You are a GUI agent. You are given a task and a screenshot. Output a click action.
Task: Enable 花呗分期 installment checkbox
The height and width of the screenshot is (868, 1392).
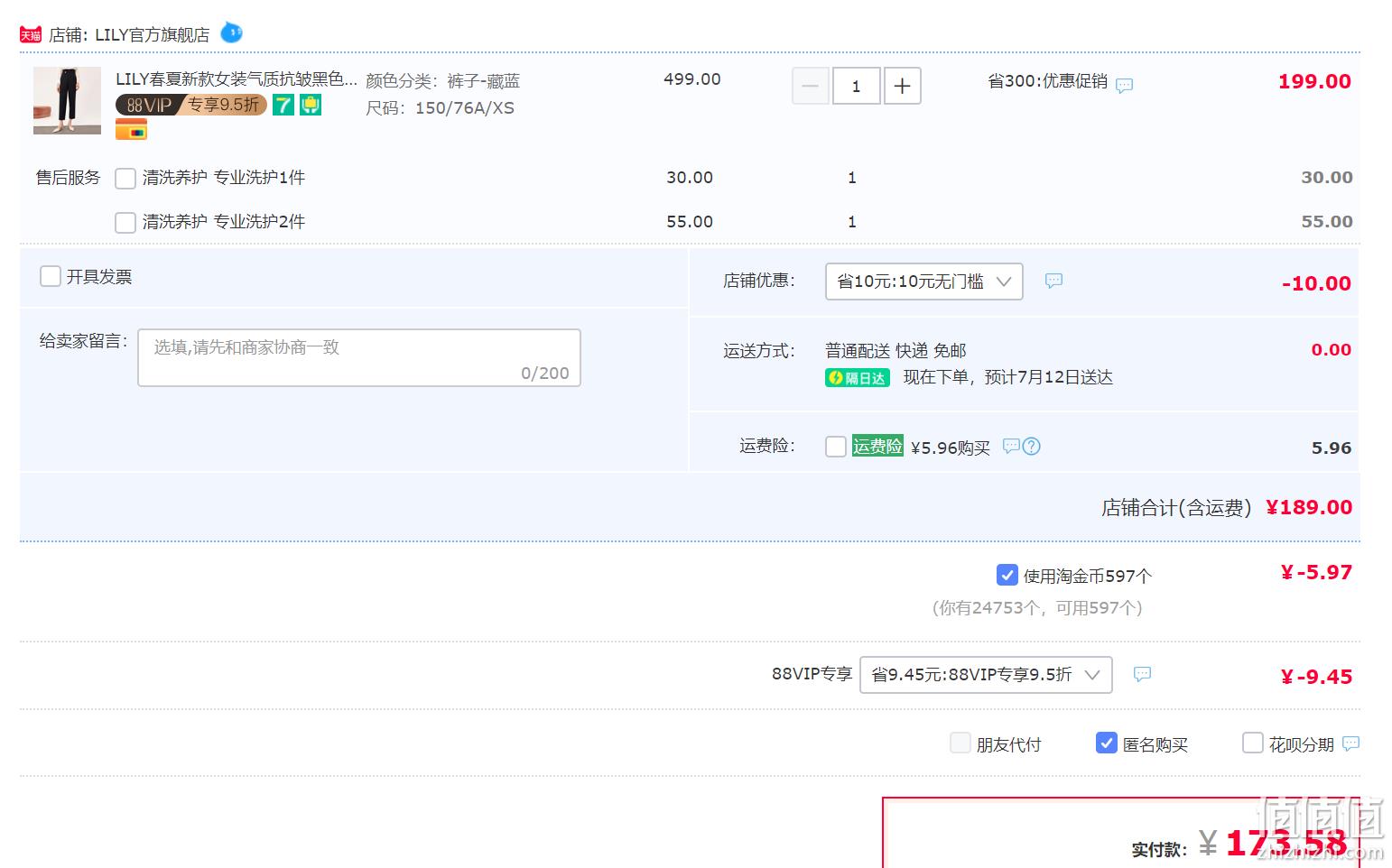(1253, 743)
